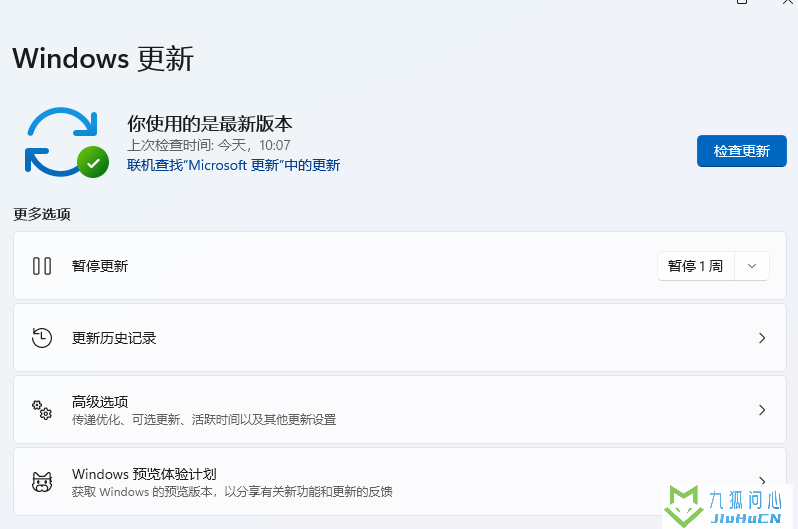The height and width of the screenshot is (529, 798).
Task: Click the update sync status icon
Action: 67,143
